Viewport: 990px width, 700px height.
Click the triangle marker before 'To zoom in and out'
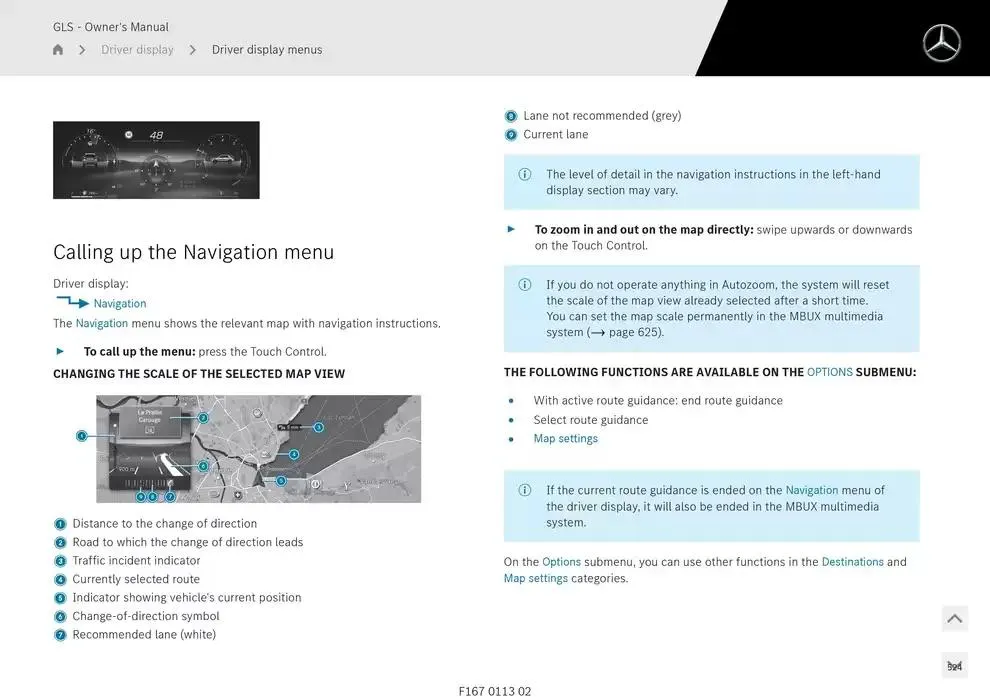tap(511, 229)
